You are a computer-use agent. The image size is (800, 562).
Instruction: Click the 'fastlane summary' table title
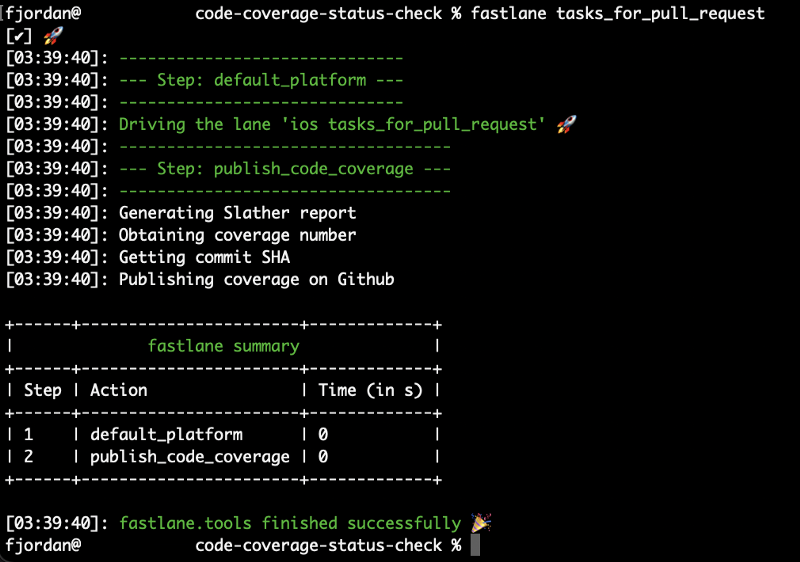[223, 346]
